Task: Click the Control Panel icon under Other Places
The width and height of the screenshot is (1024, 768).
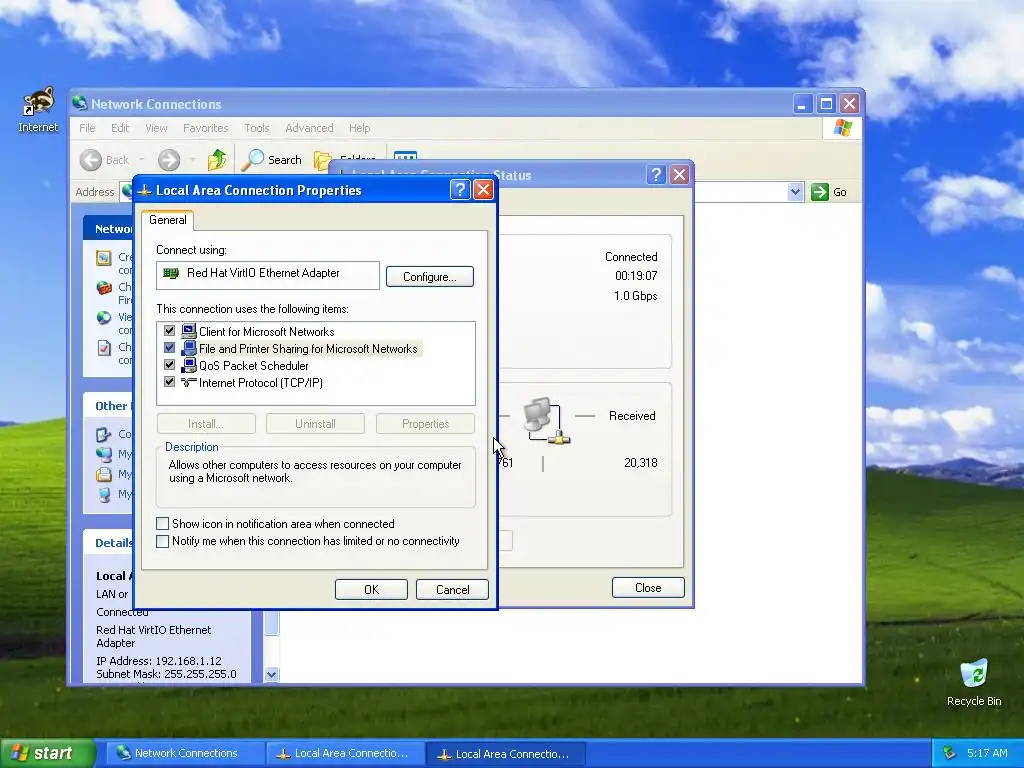Action: (103, 434)
